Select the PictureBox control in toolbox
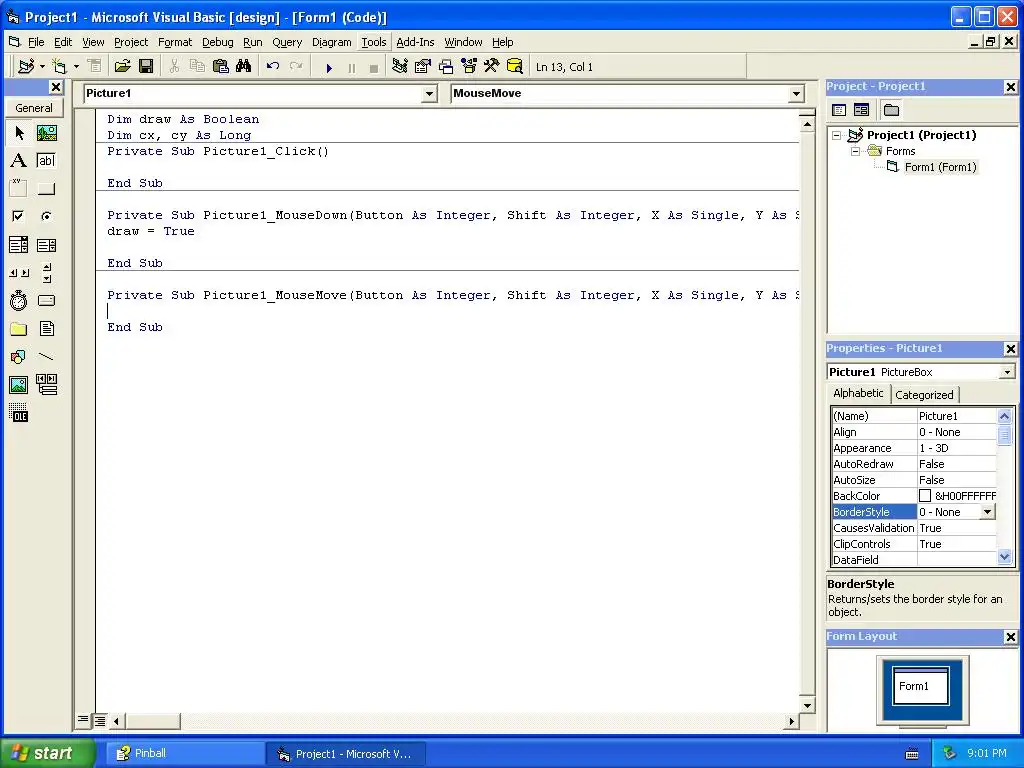Image resolution: width=1024 pixels, height=768 pixels. (47, 133)
